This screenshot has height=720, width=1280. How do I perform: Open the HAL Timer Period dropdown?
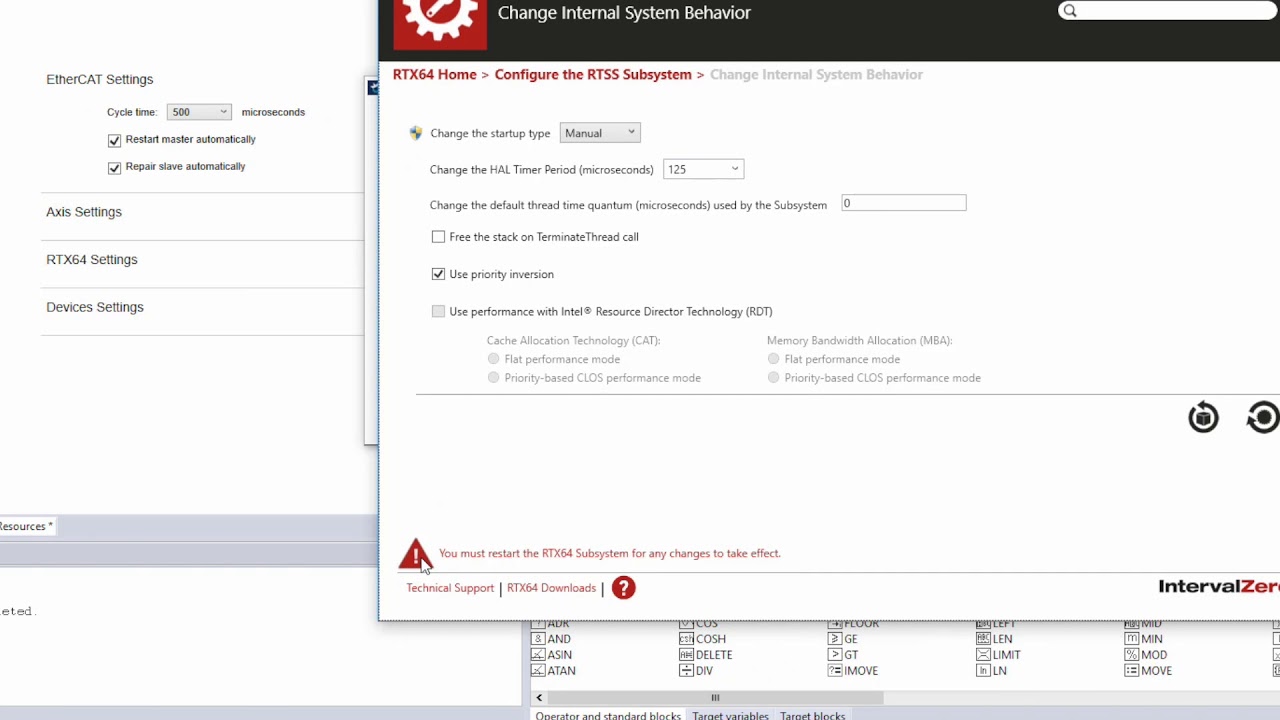coord(703,169)
